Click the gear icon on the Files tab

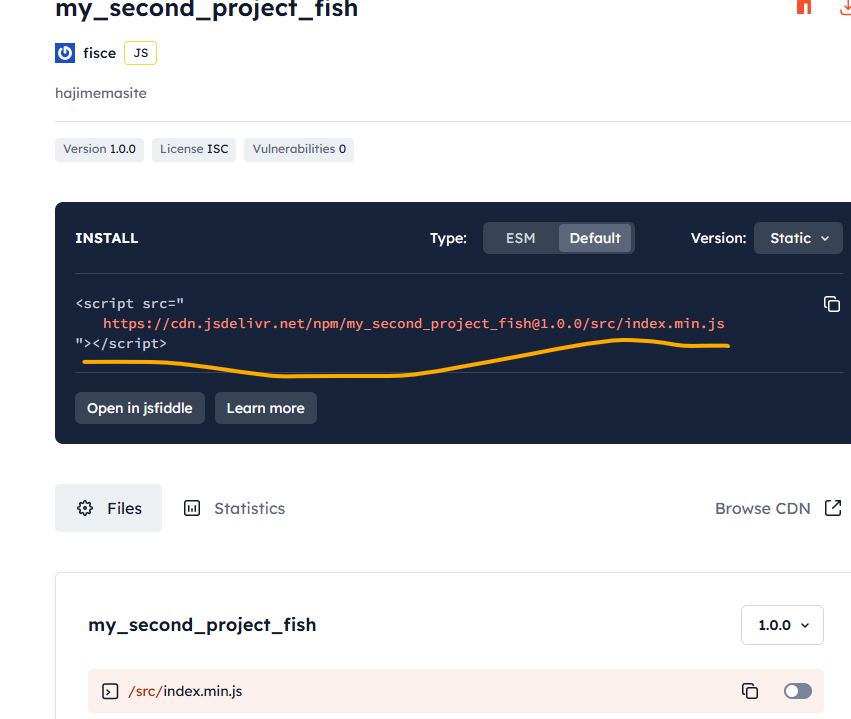click(x=86, y=508)
